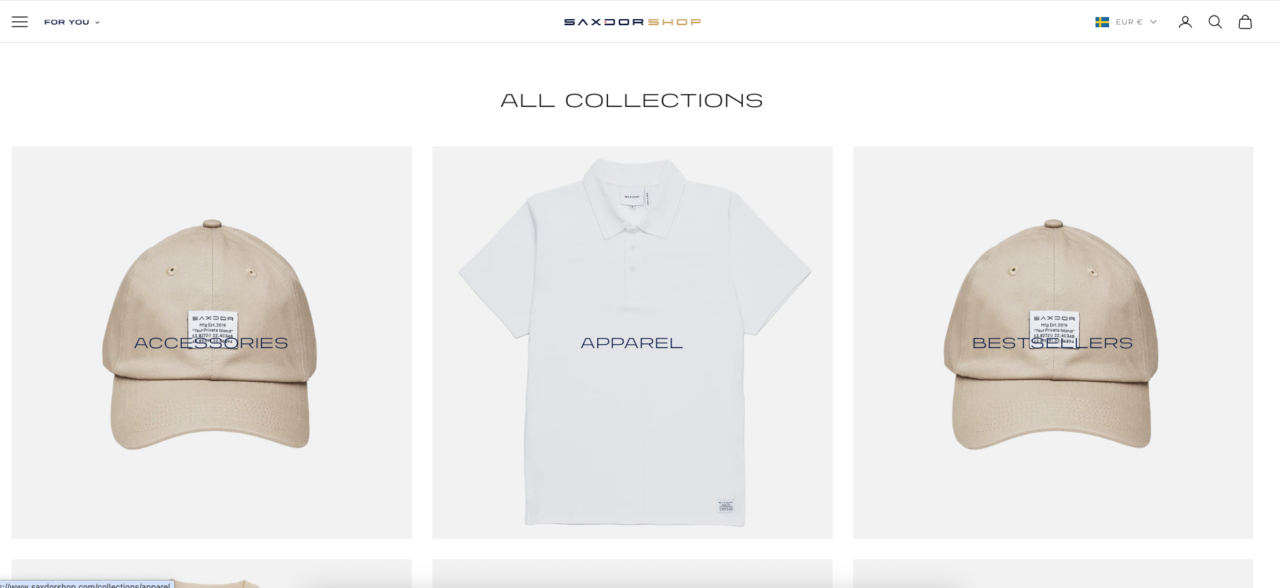Screen dimensions: 1280x588
Task: Expand the FOR YOU dropdown
Action: point(72,22)
